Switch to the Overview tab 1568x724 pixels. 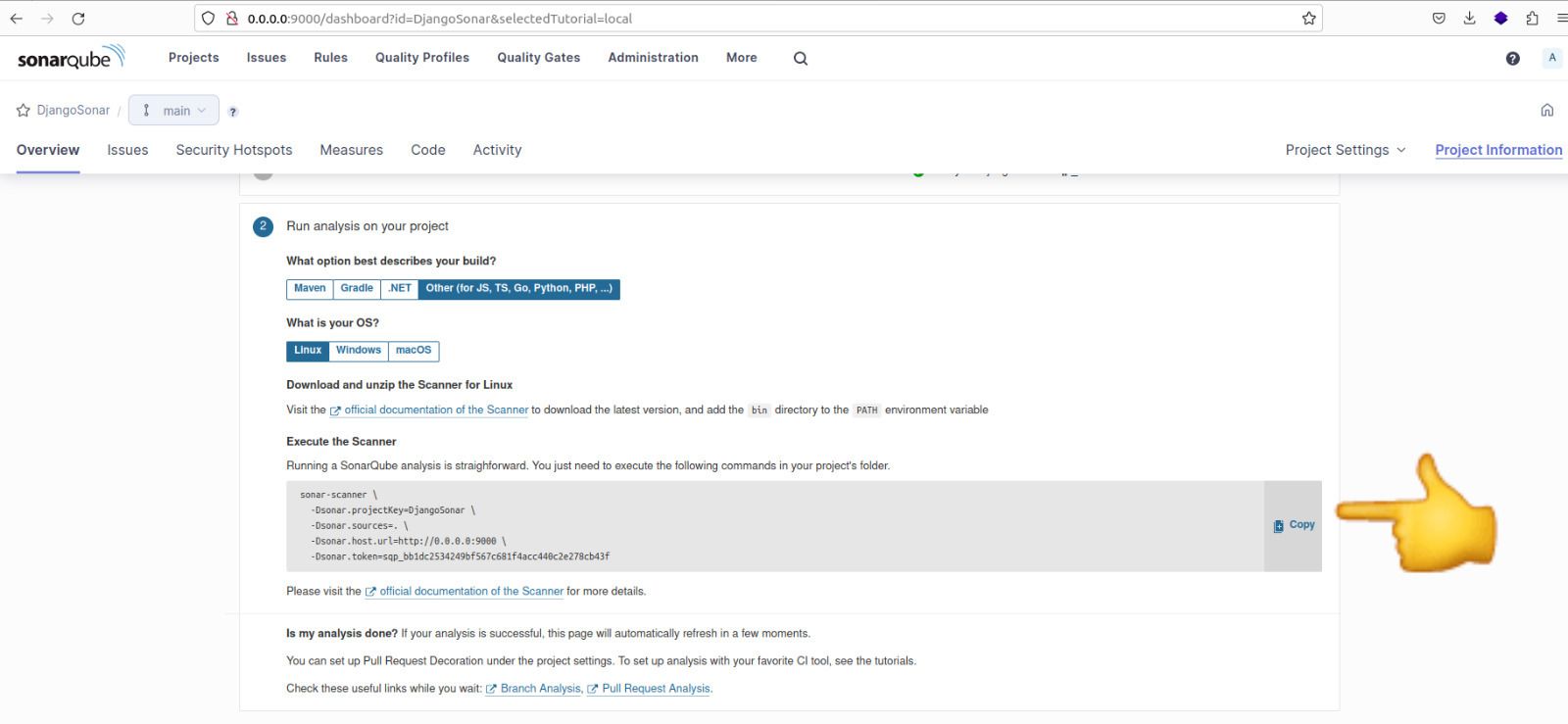(48, 150)
